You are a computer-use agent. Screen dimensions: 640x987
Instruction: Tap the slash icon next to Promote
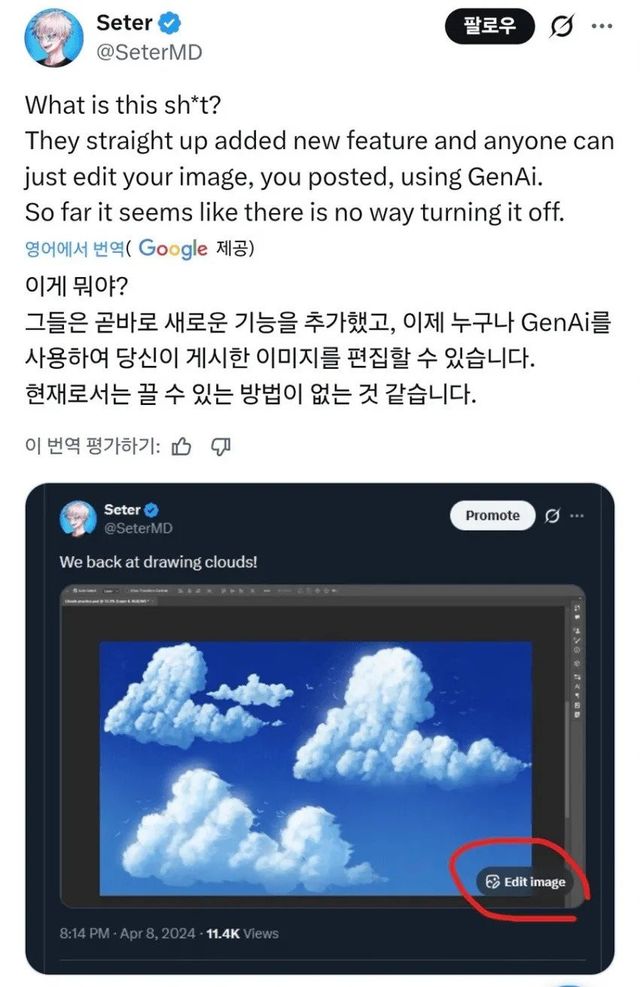[x=552, y=515]
